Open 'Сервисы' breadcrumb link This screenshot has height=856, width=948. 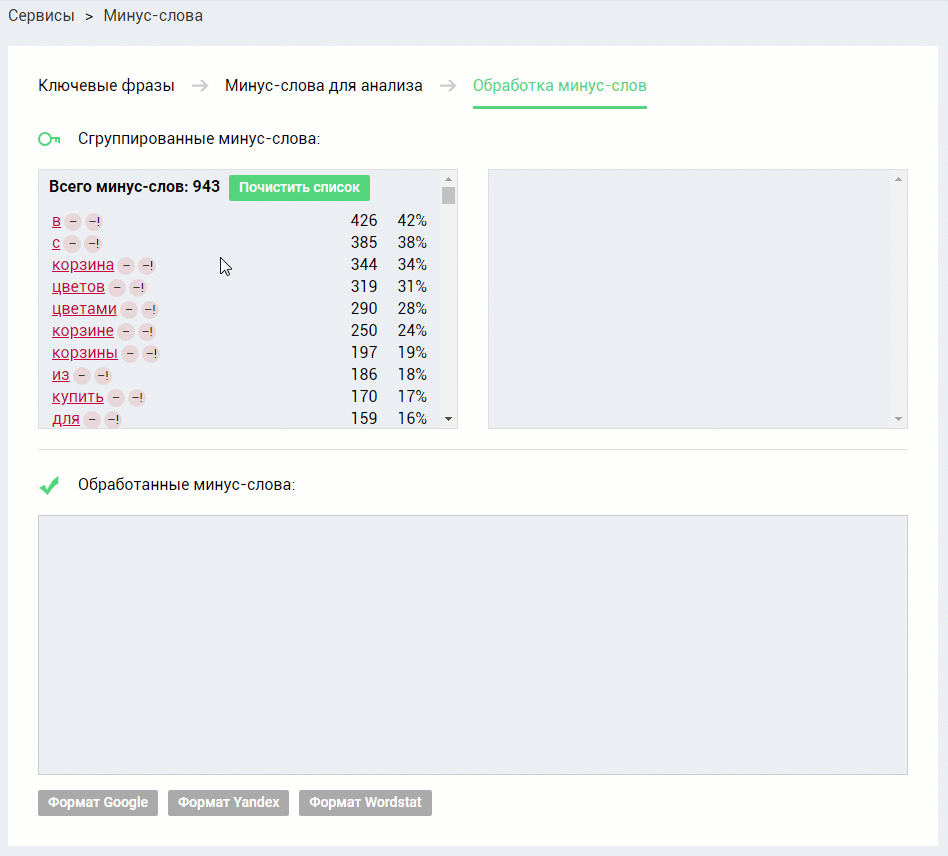[x=41, y=16]
